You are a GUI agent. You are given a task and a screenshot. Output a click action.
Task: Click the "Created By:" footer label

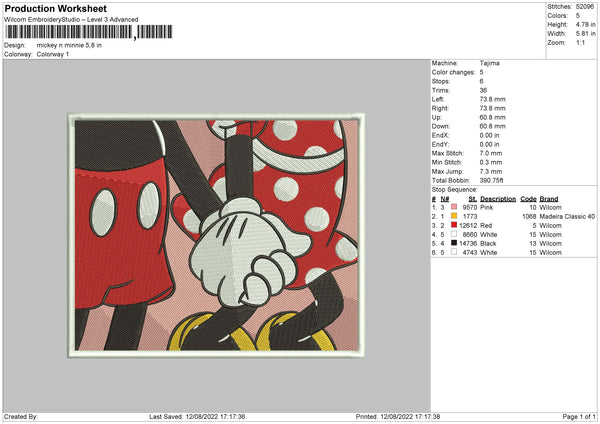(x=21, y=416)
